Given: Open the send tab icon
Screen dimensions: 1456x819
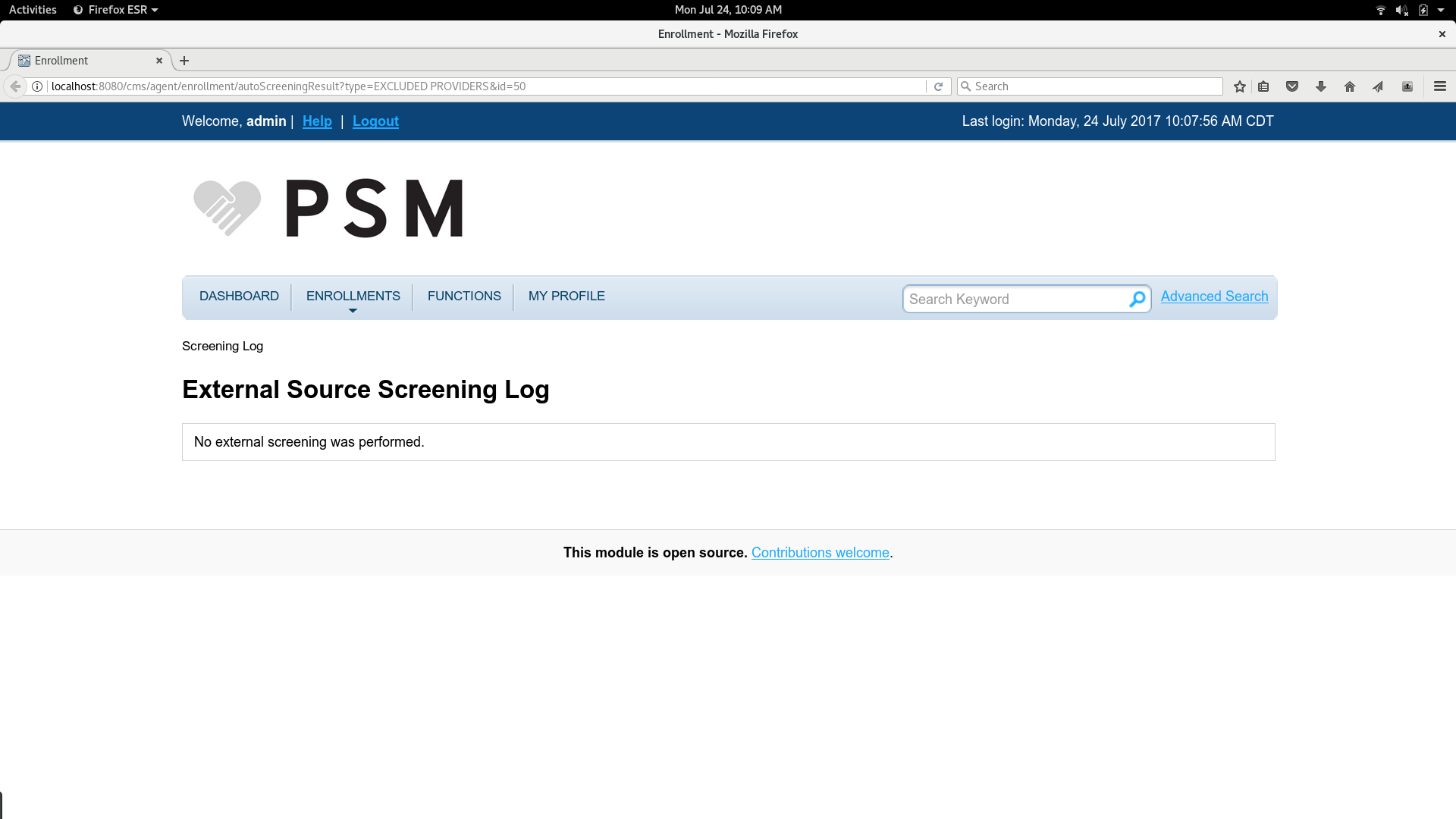Looking at the screenshot, I should (x=1376, y=86).
